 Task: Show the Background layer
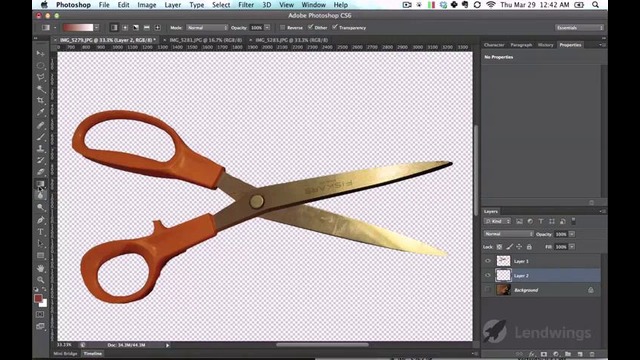click(x=488, y=290)
